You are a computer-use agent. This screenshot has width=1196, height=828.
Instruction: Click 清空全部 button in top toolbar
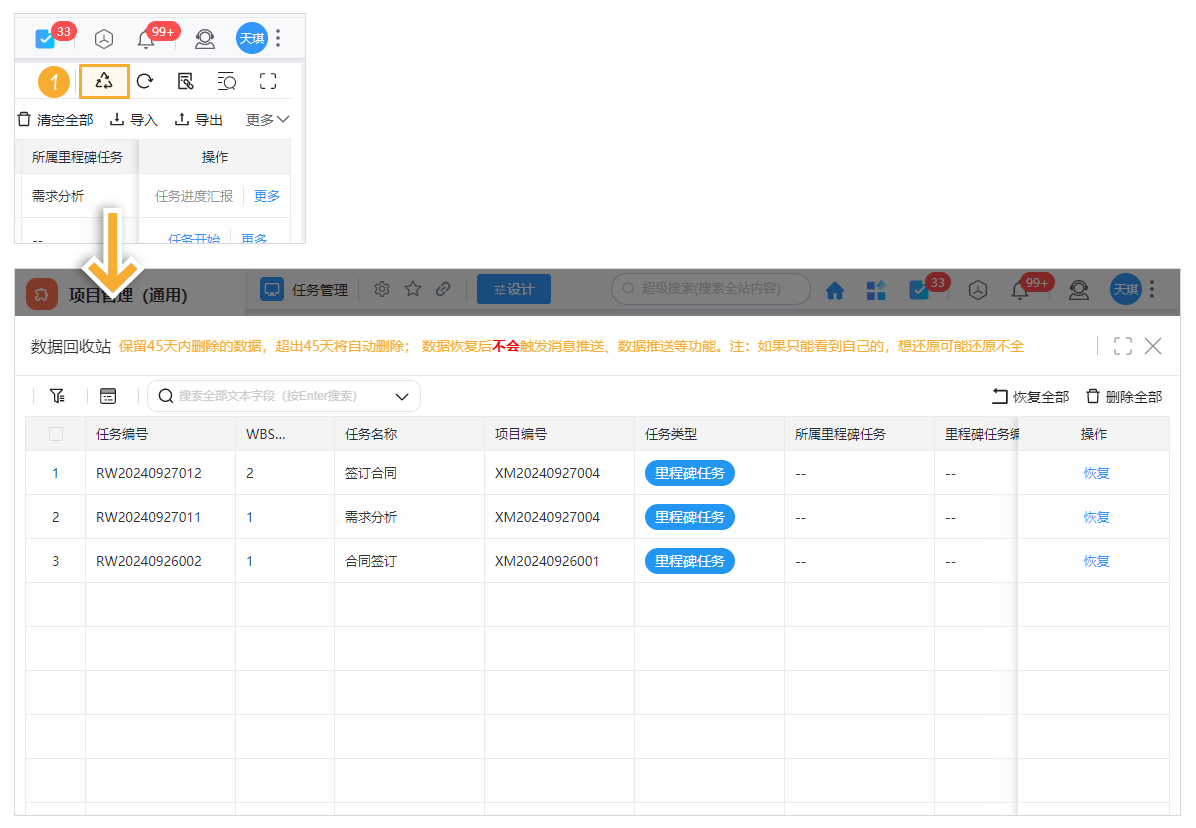click(x=55, y=120)
